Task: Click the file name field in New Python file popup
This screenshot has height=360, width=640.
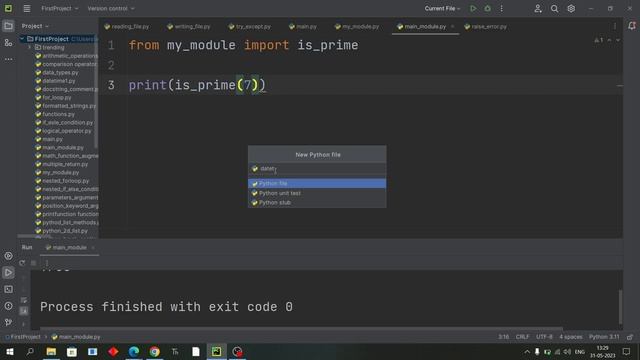Action: (x=317, y=169)
